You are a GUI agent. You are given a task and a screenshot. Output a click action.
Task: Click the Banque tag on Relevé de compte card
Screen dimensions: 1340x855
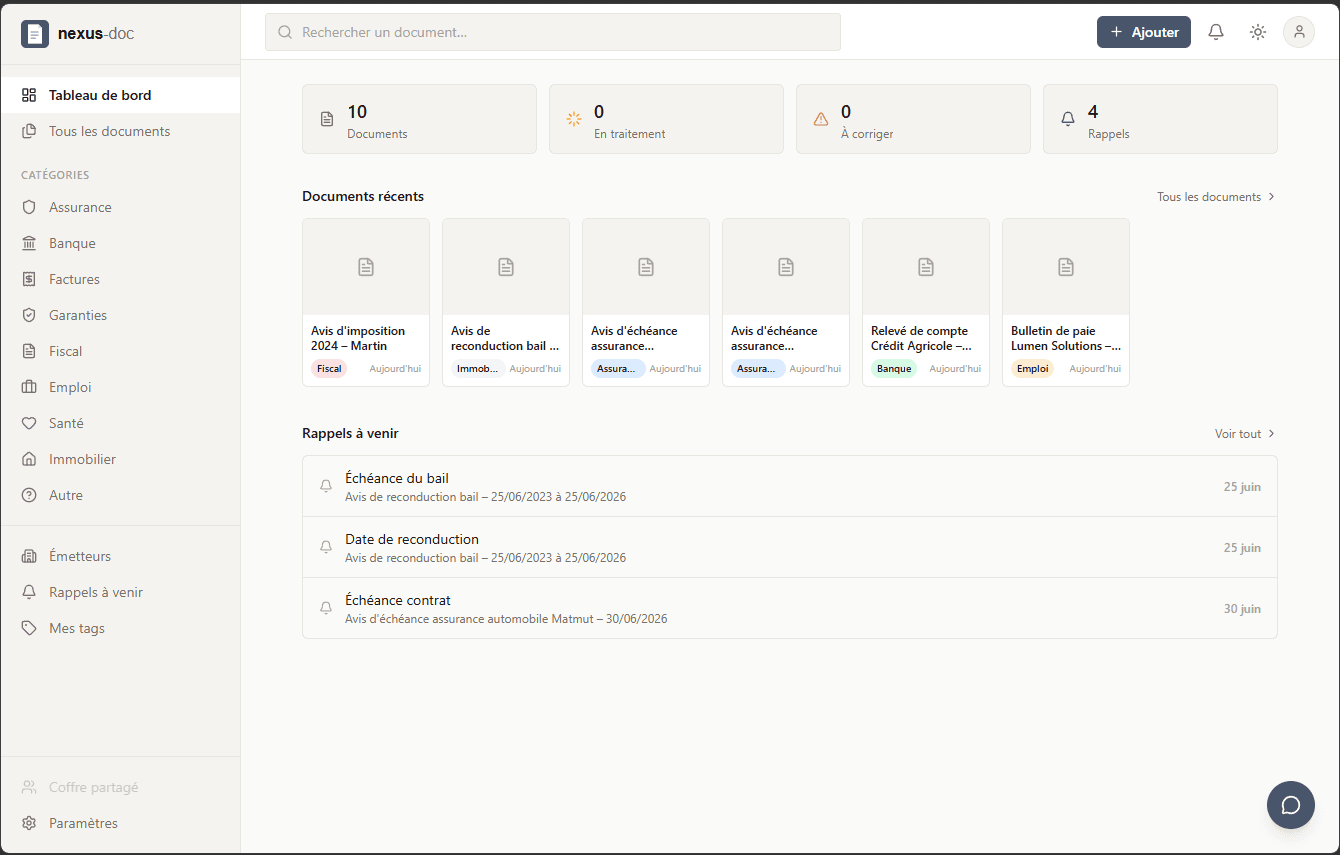(894, 369)
